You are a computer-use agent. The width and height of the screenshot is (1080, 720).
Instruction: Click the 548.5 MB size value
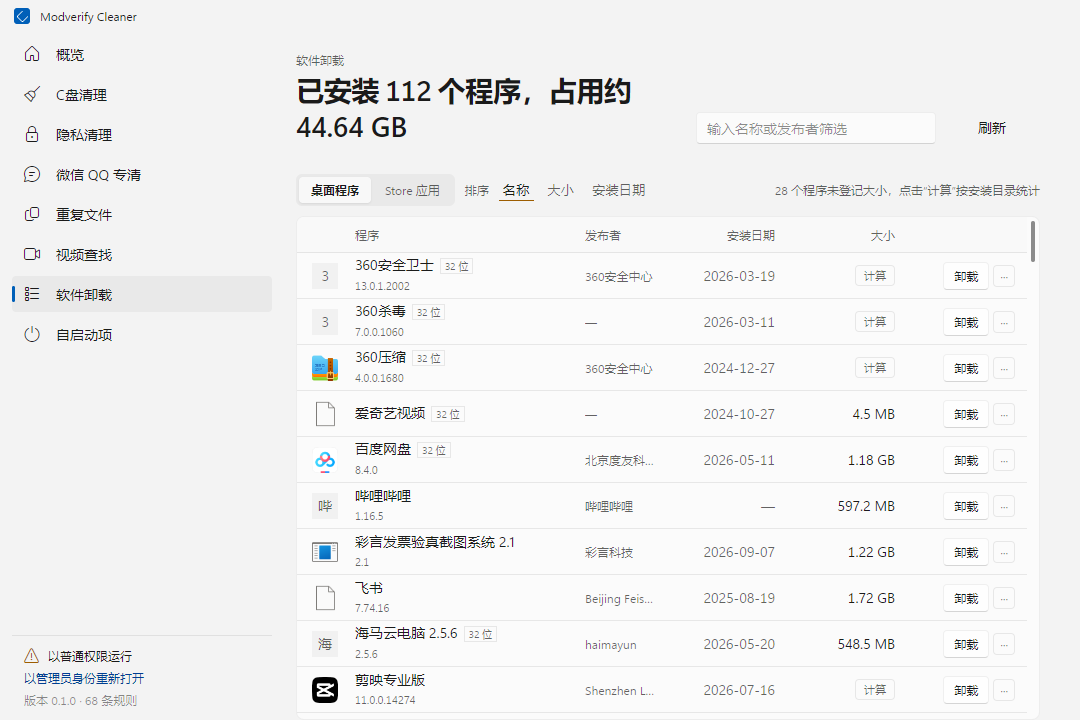(866, 644)
